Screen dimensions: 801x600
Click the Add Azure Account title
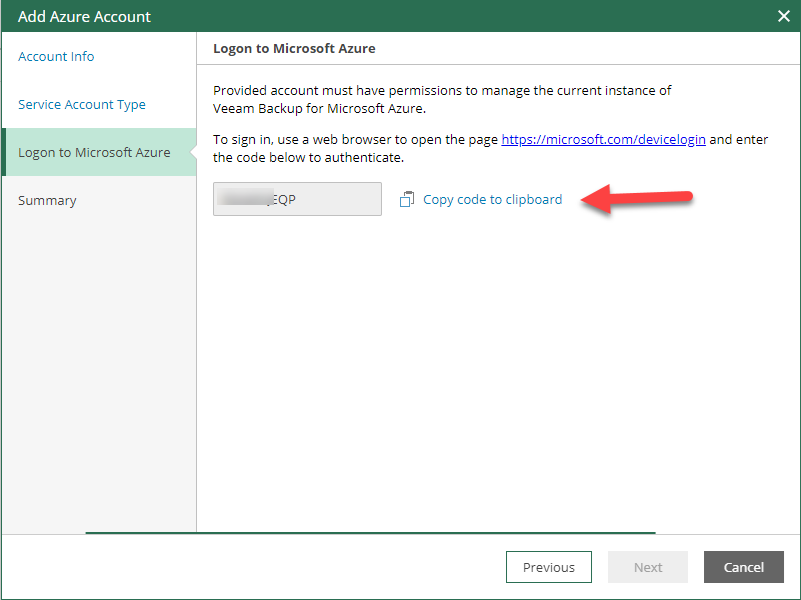84,16
